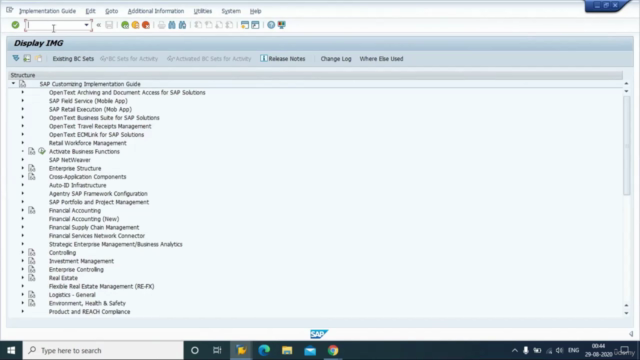640x360 pixels.
Task: Click the Previous Page icon
Action: (209, 25)
